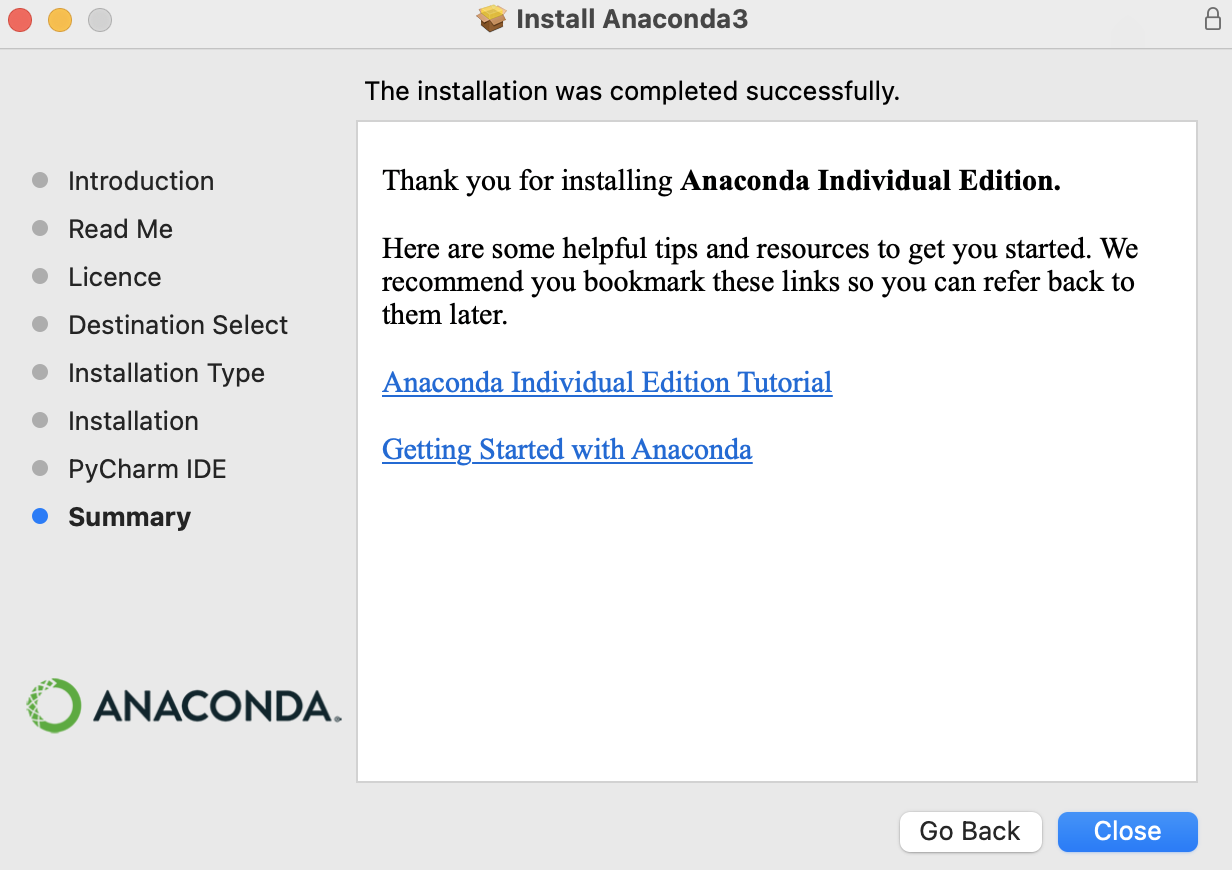Select the Installation Type step
Image resolution: width=1232 pixels, height=870 pixels.
(x=166, y=373)
